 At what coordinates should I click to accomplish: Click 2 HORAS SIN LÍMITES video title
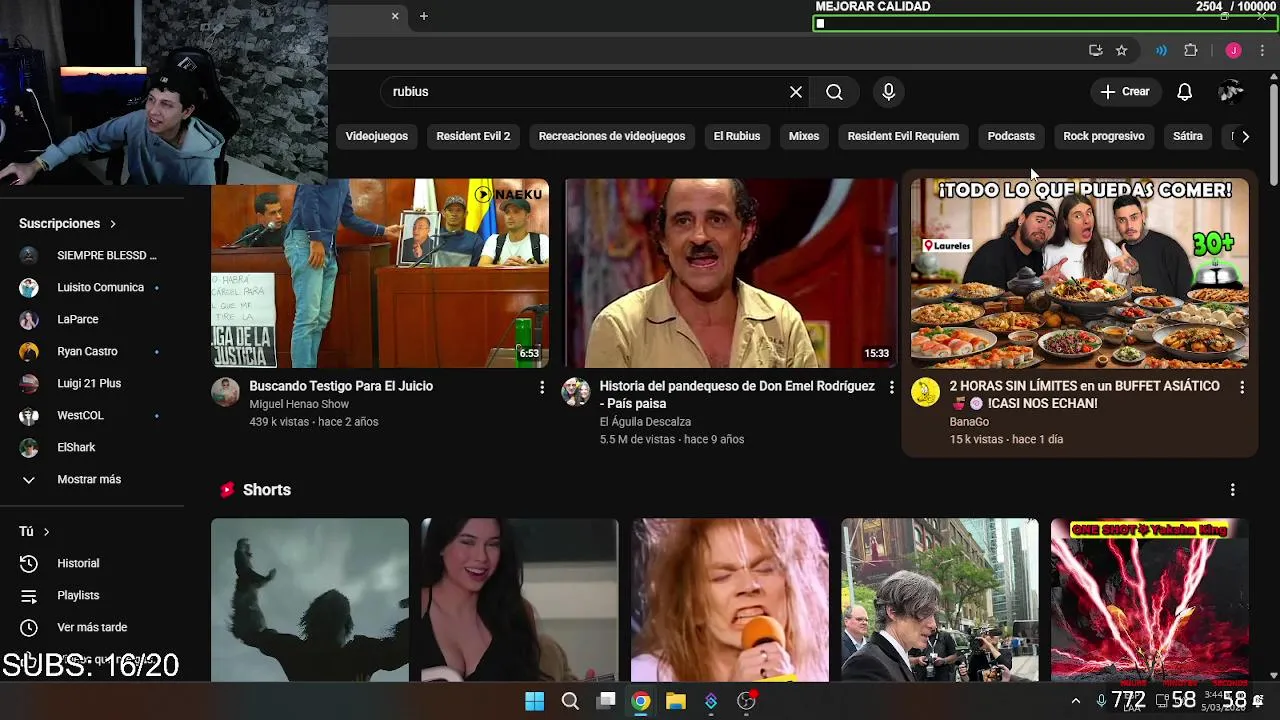coord(1085,395)
